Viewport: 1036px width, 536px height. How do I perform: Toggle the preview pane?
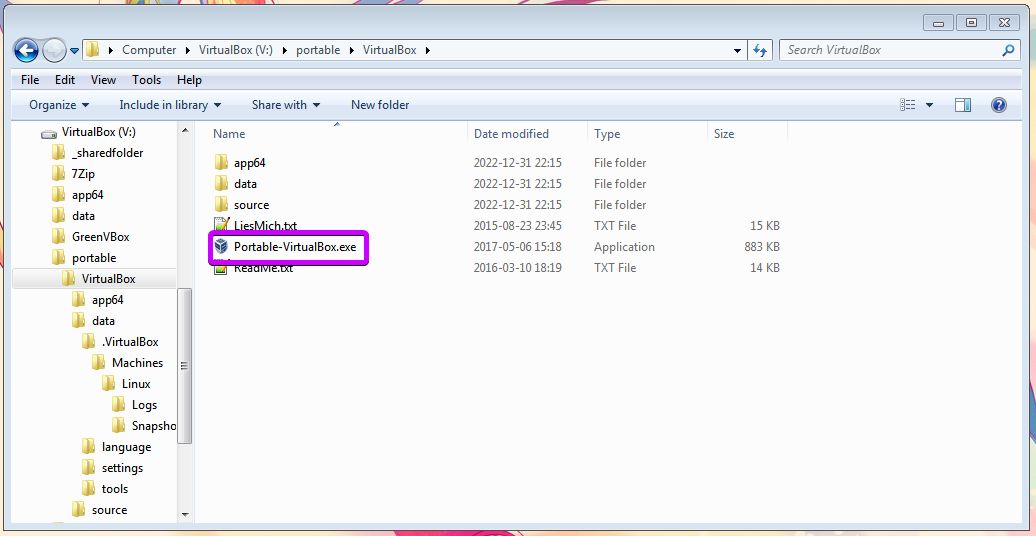coord(963,105)
